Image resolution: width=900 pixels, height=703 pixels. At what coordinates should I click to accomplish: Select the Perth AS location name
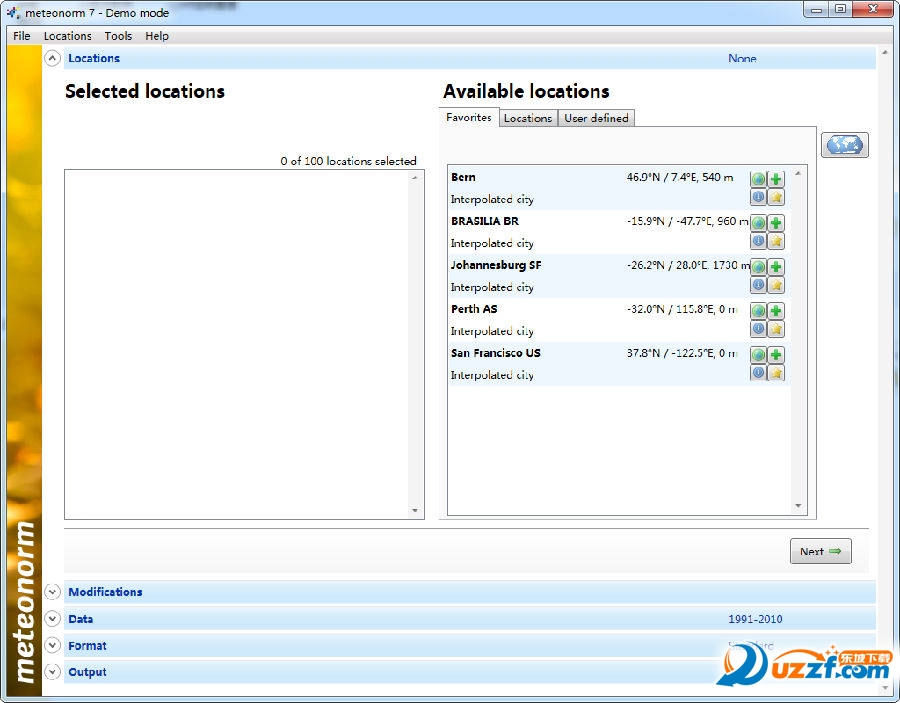474,309
